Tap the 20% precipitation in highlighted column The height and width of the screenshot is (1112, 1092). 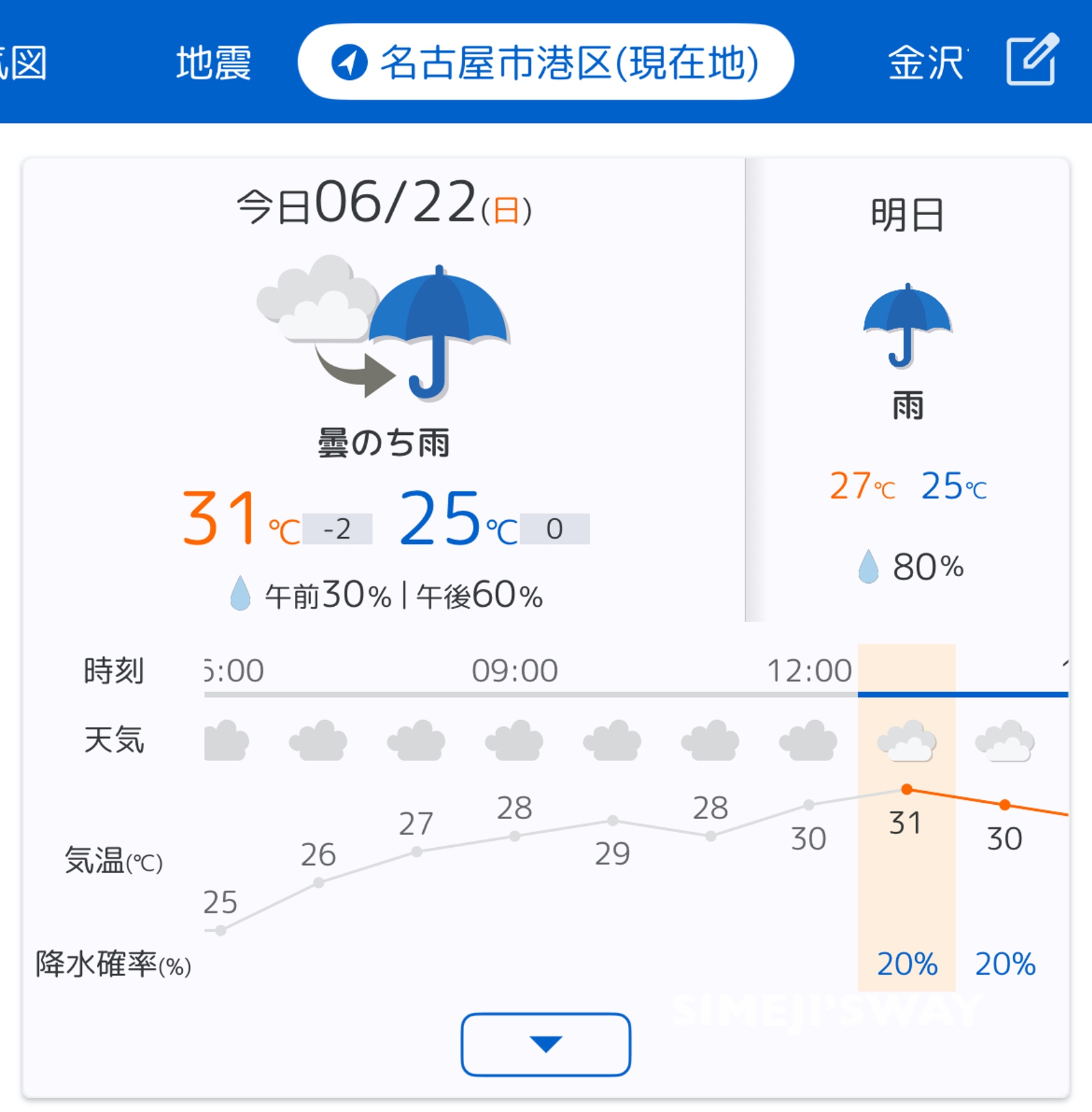tap(907, 964)
